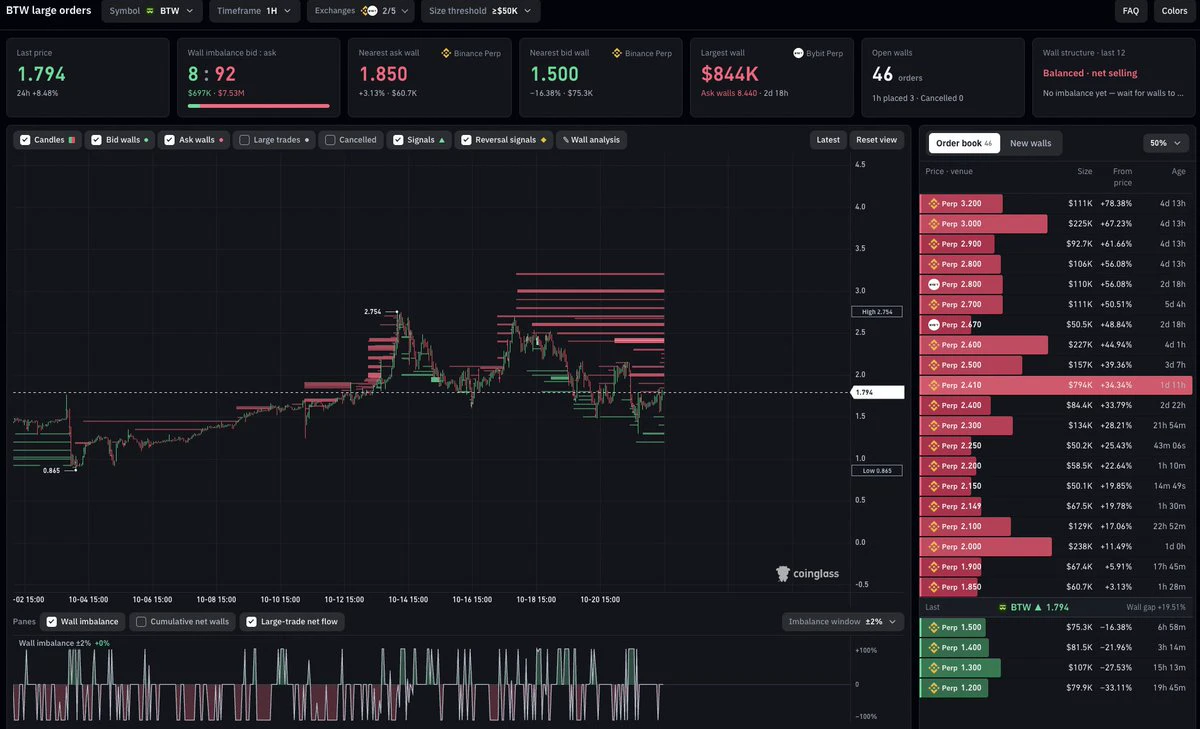Open the Timeframe 1H dropdown
1200x729 pixels.
pyautogui.click(x=255, y=11)
